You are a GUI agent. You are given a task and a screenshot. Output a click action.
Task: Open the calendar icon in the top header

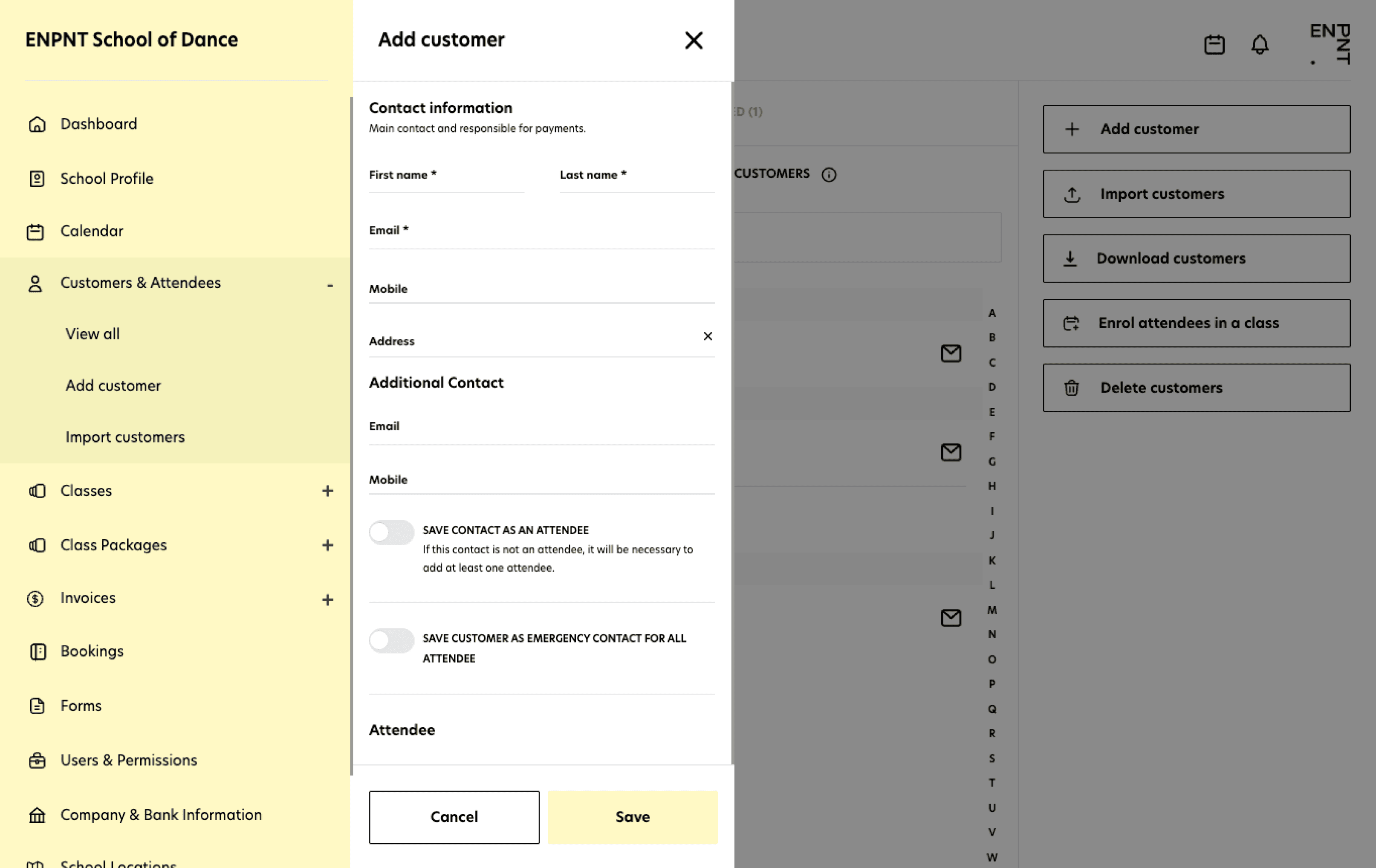tap(1214, 44)
